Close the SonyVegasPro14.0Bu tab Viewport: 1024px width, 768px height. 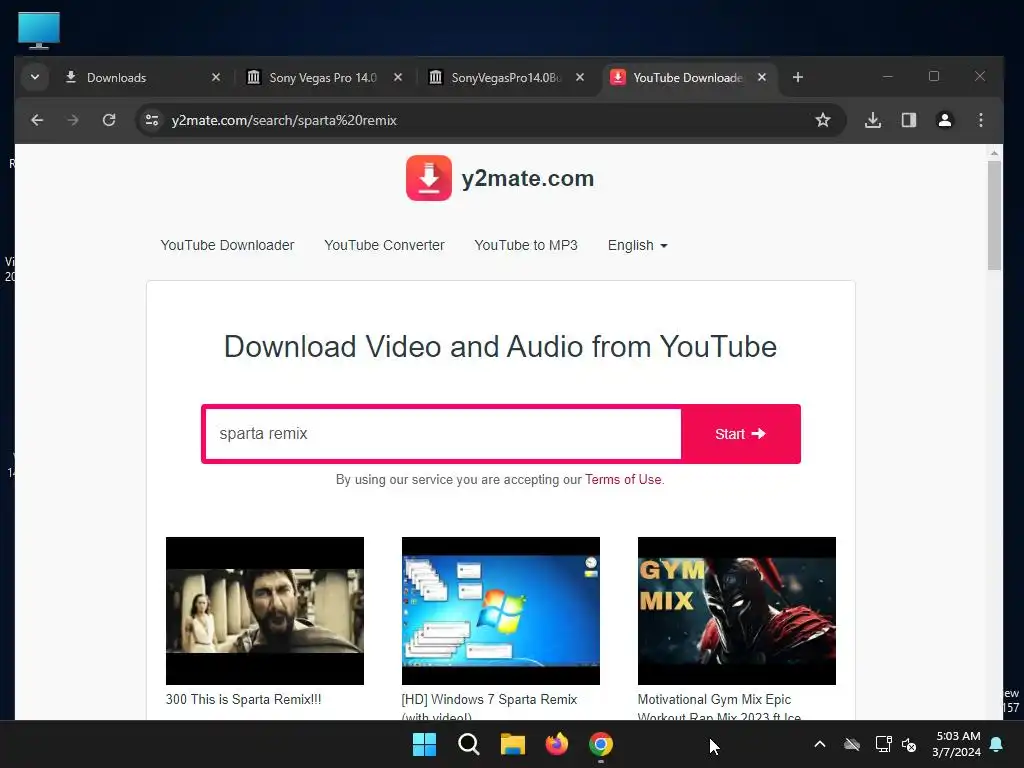coord(579,77)
